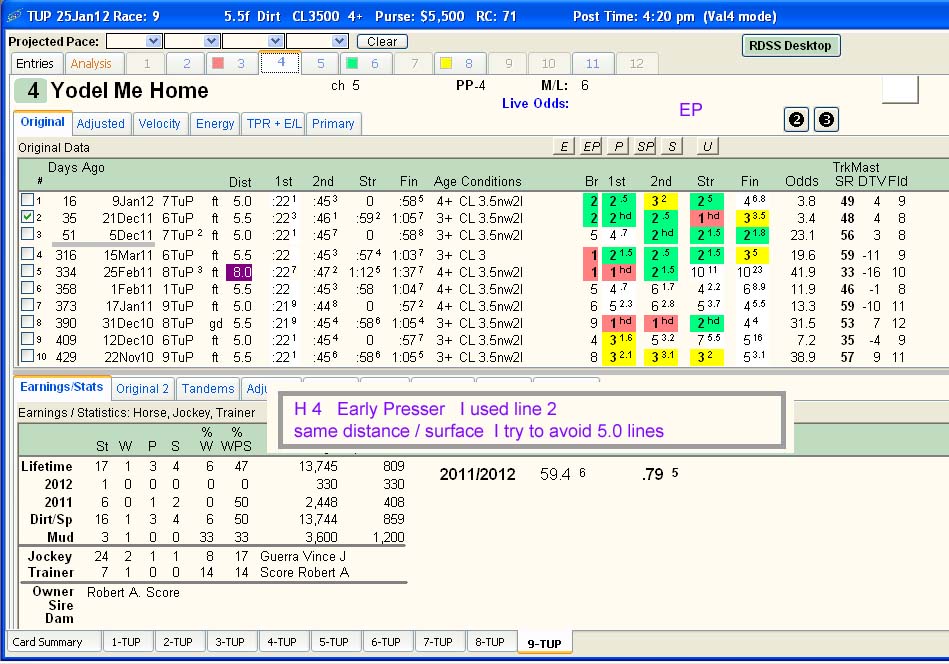
Task: Go to the 2-TUP race tab
Action: pos(178,642)
